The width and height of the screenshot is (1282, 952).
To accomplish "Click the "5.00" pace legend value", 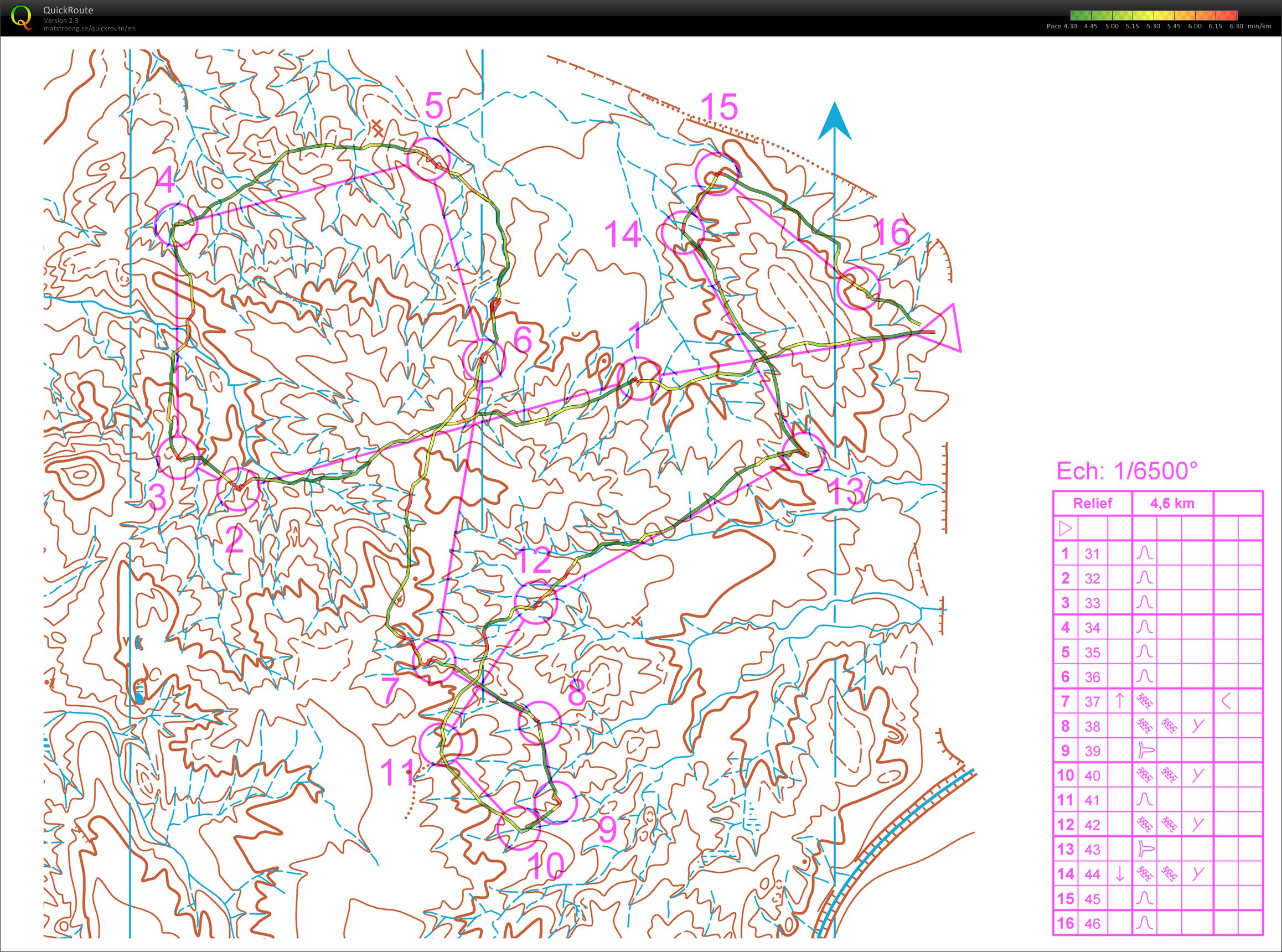I will click(x=1112, y=26).
